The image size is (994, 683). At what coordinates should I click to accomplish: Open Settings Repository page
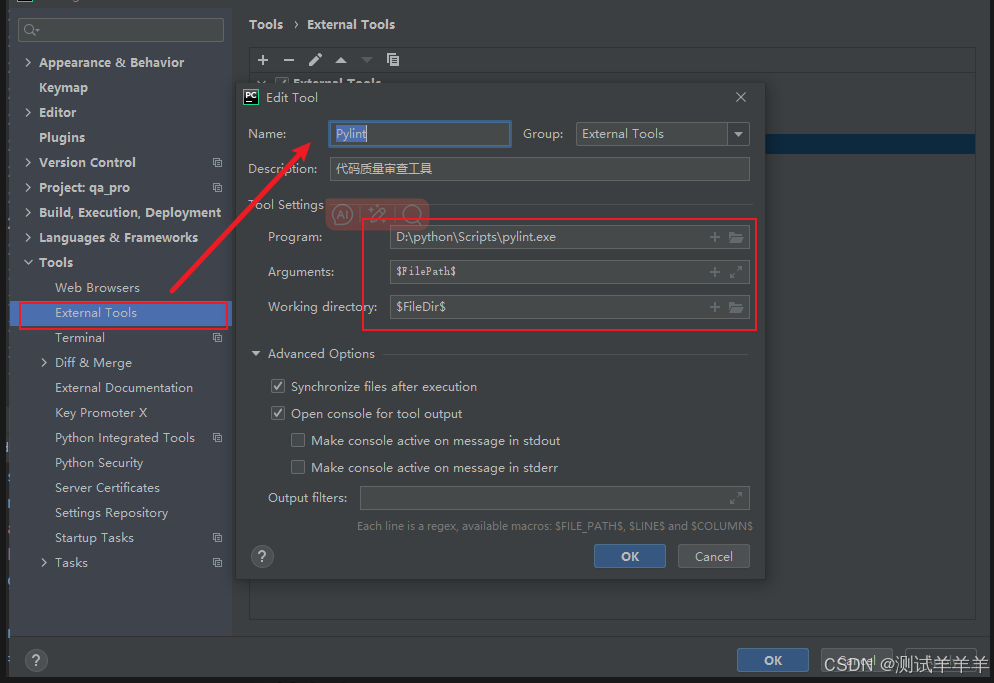(x=112, y=512)
